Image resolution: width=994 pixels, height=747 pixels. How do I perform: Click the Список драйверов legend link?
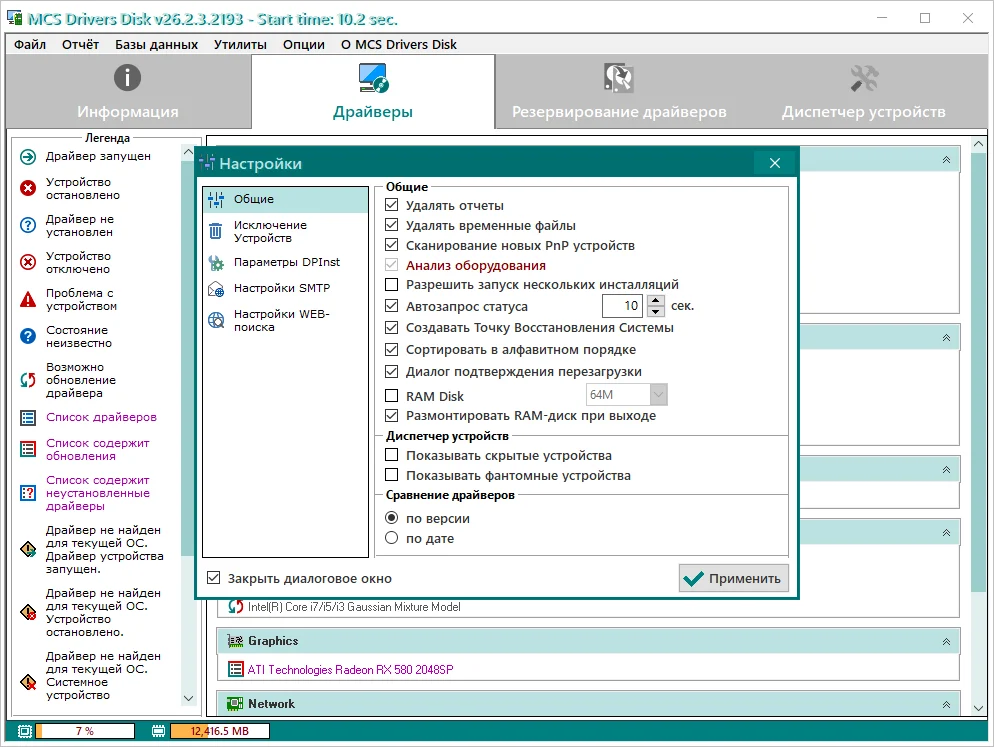[x=101, y=417]
